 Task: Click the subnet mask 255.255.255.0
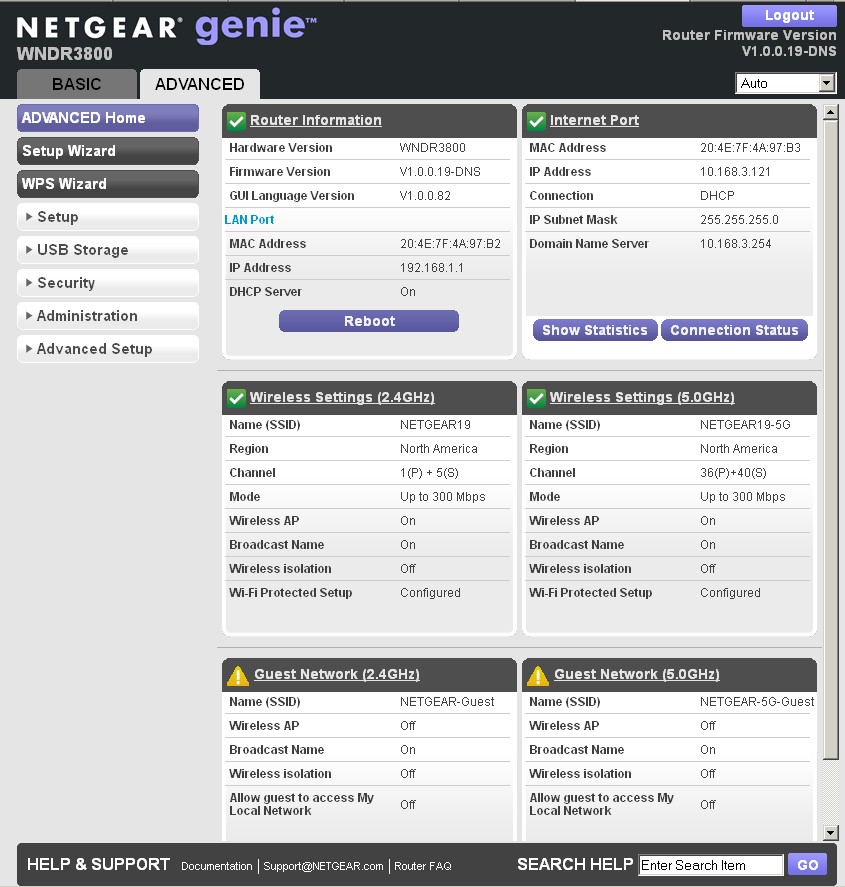[739, 220]
